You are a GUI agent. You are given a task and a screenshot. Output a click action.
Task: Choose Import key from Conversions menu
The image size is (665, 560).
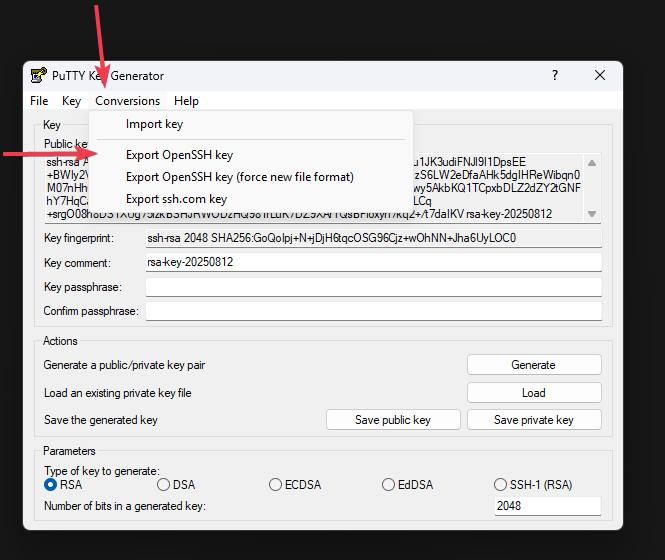tap(251, 124)
